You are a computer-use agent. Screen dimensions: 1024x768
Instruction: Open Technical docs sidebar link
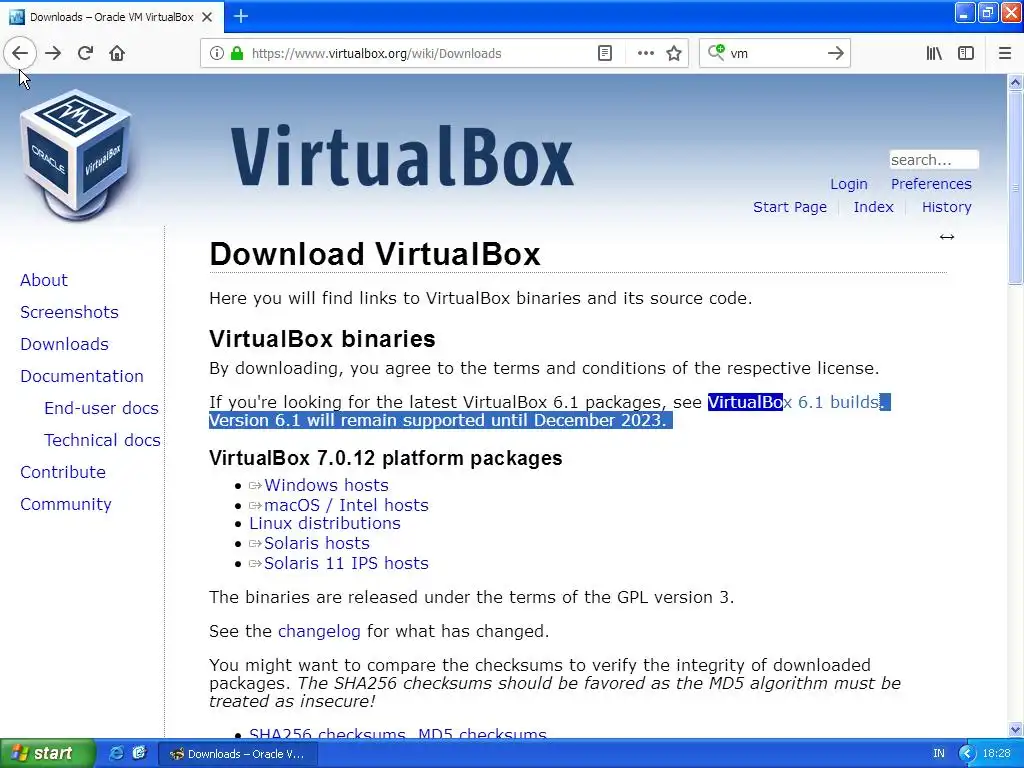[x=102, y=440]
